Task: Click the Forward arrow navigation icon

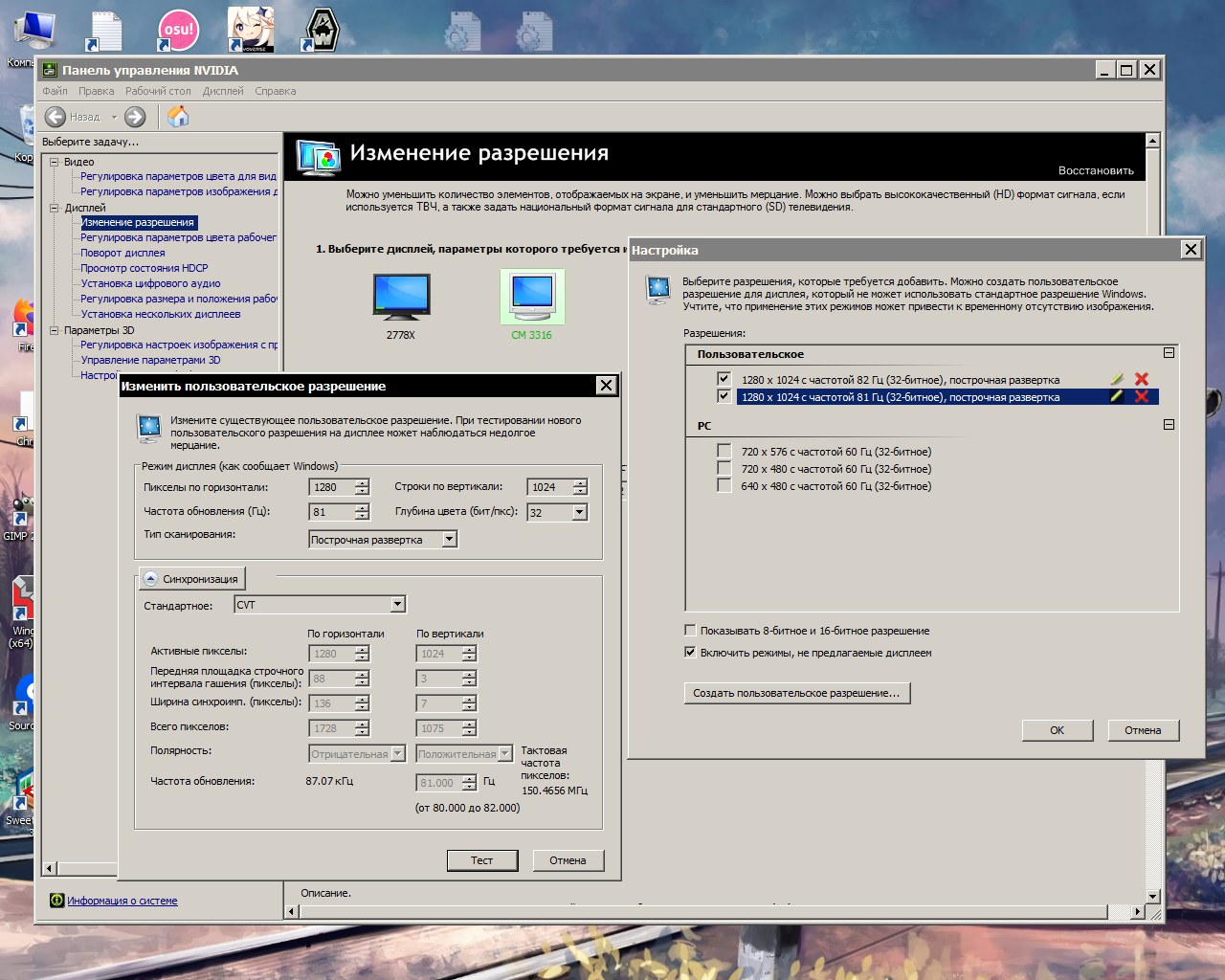Action: (x=135, y=117)
